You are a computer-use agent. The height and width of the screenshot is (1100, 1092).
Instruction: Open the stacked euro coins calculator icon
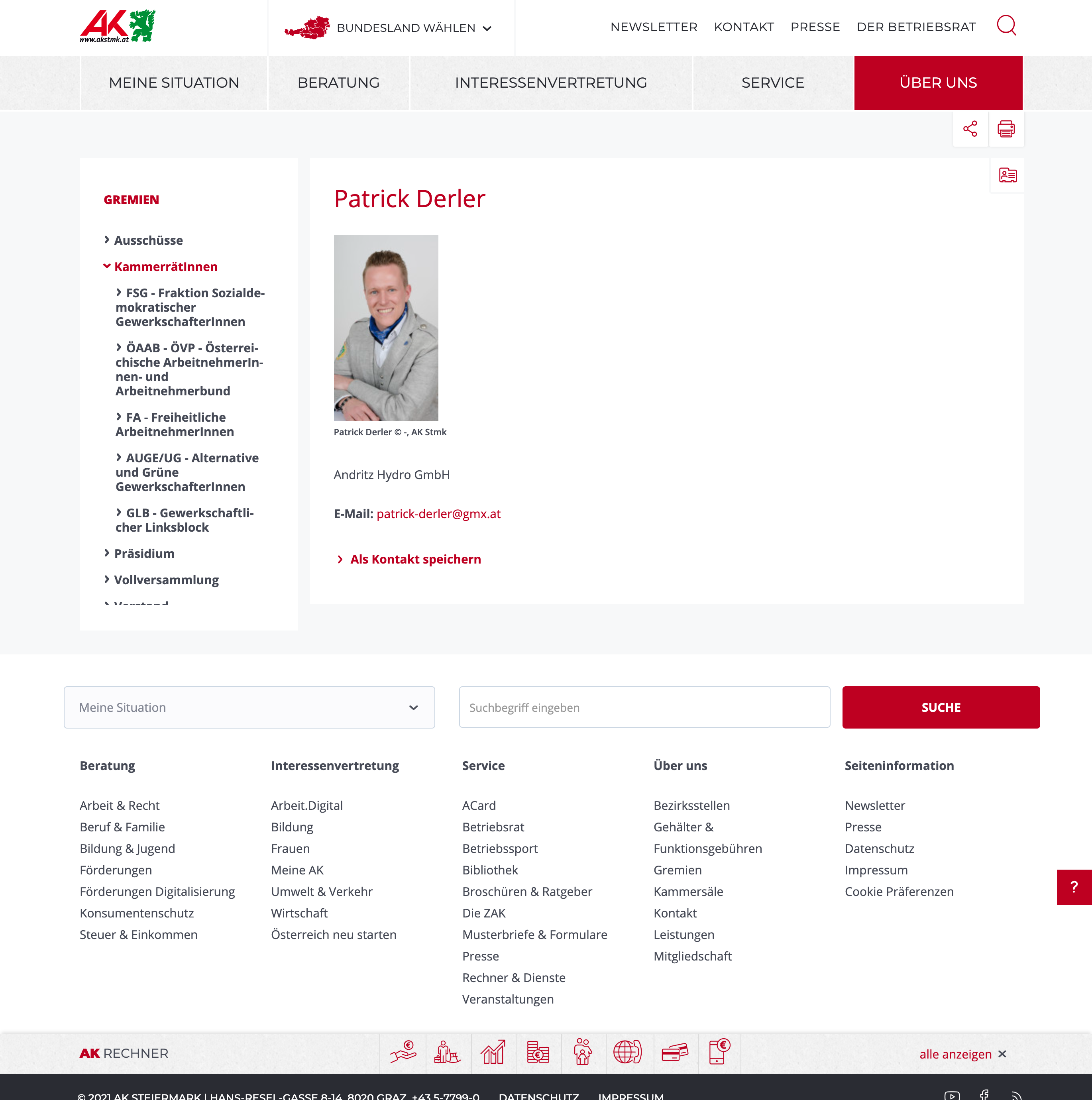(538, 1053)
